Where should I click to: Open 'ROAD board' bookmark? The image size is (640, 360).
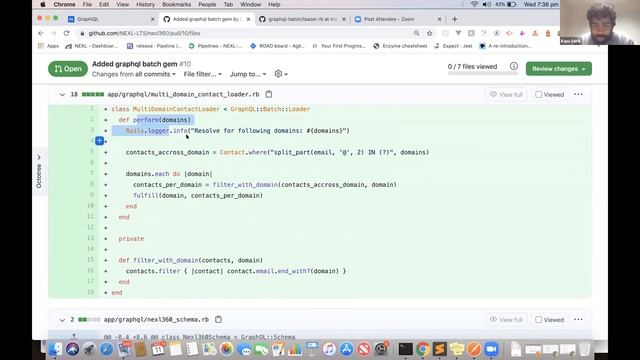click(277, 46)
